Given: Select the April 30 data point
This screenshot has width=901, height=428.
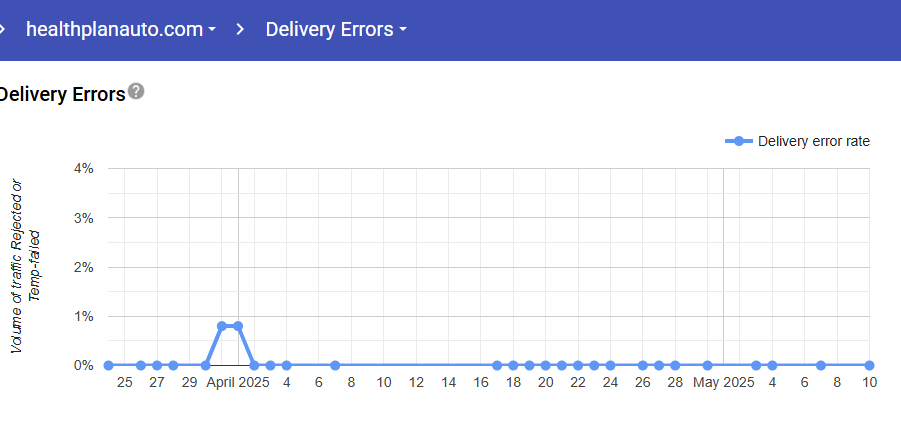Looking at the screenshot, I should pyautogui.click(x=707, y=365).
